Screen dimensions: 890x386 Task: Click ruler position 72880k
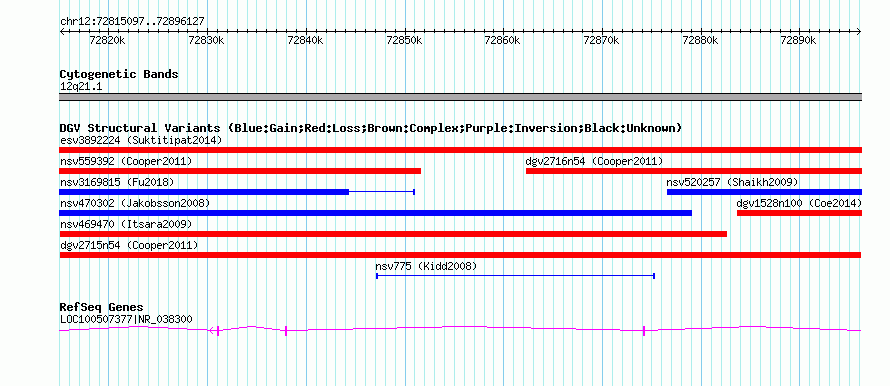[700, 40]
